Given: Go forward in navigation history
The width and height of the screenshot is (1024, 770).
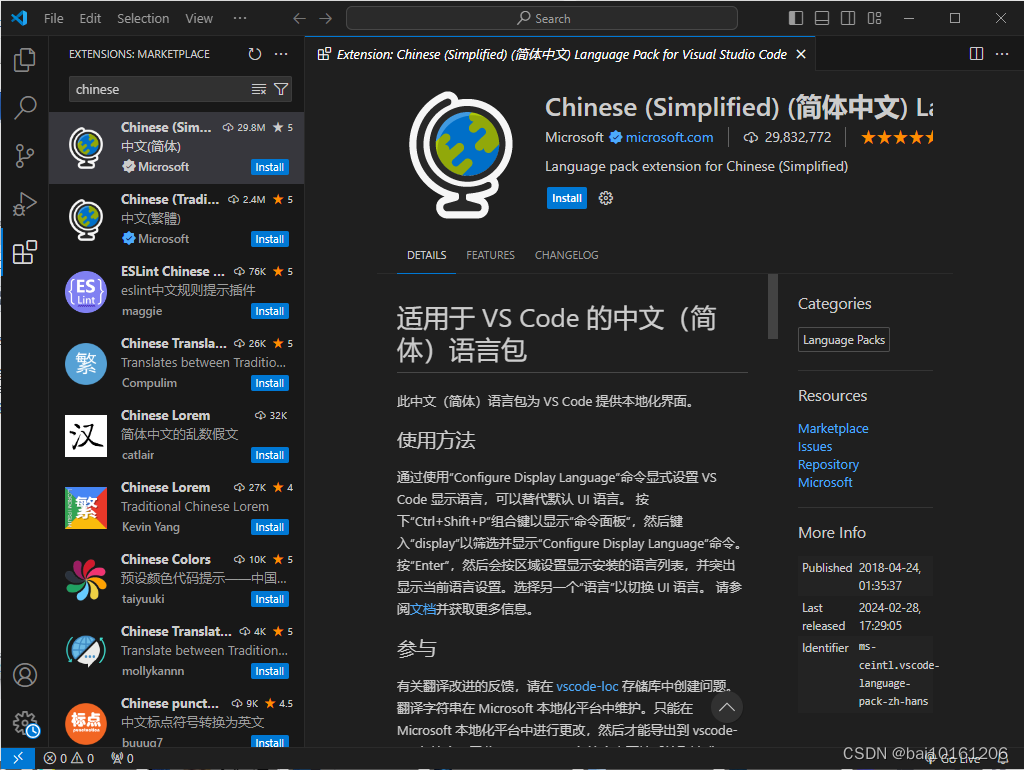Looking at the screenshot, I should tap(325, 18).
